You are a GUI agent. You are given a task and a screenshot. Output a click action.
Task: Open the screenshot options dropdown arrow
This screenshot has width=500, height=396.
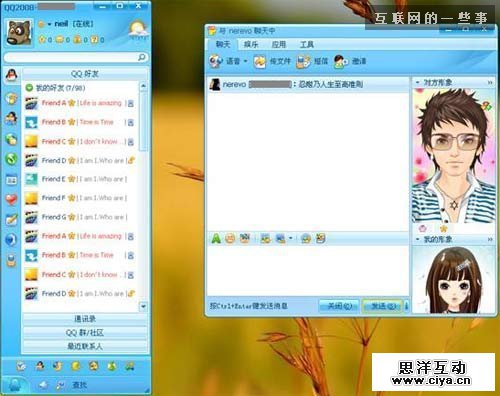point(291,238)
